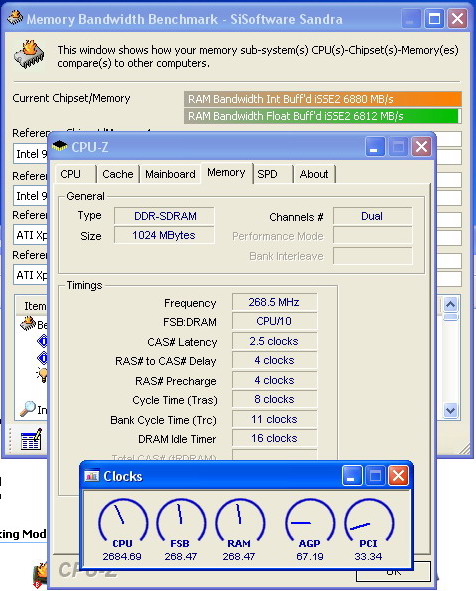
Task: Click the DRAM Idle Timer 16 clocks
Action: coord(274,438)
